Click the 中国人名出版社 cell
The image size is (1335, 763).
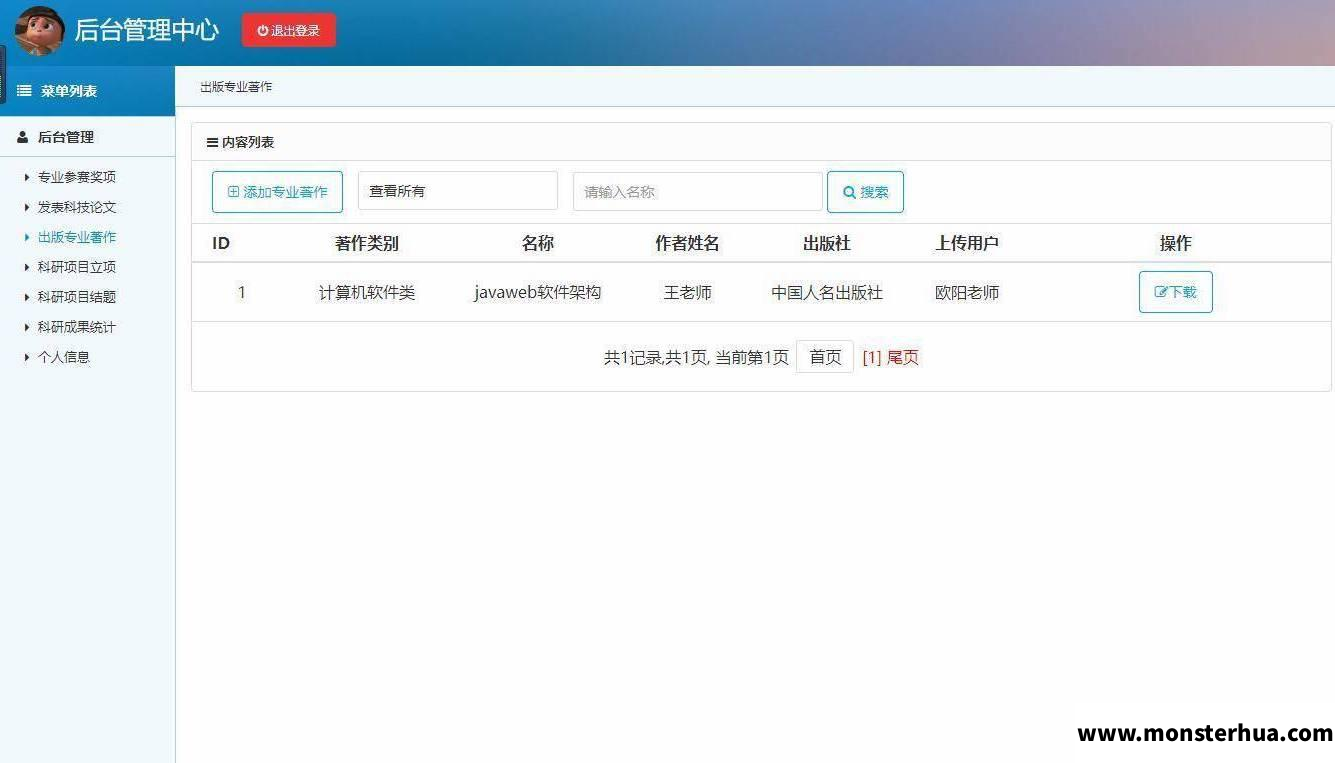tap(827, 293)
